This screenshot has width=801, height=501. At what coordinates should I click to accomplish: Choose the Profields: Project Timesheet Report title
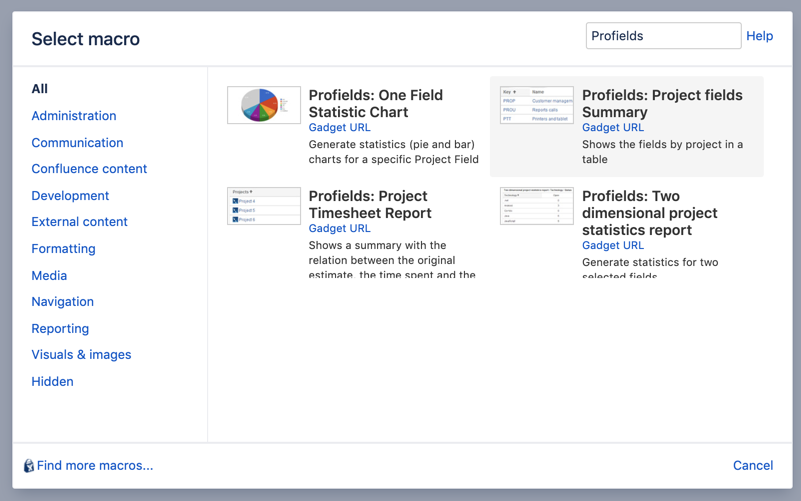(370, 205)
